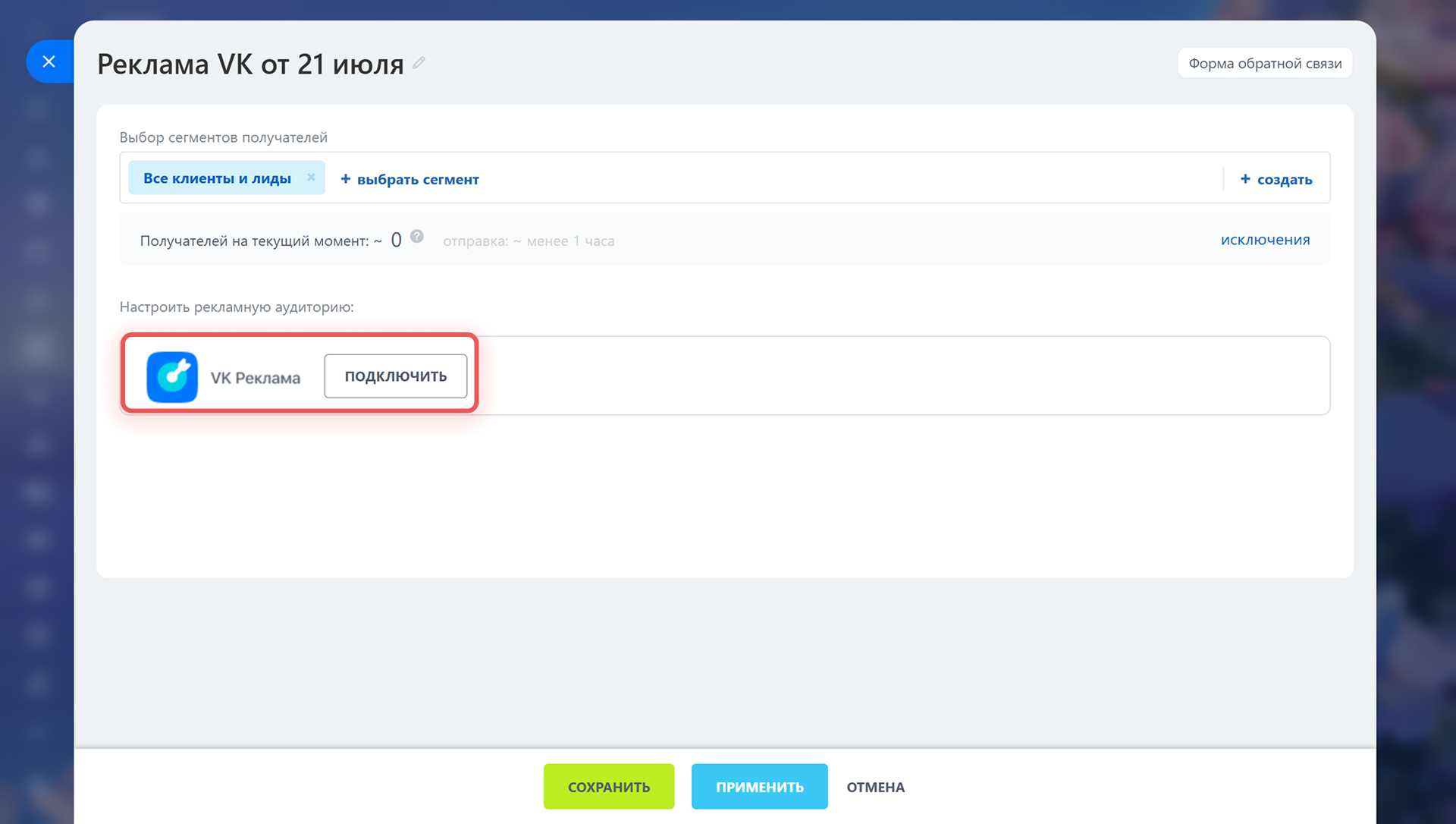This screenshot has width=1456, height=824.
Task: Remove the Все клиенты и лиды segment tag
Action: 311,178
